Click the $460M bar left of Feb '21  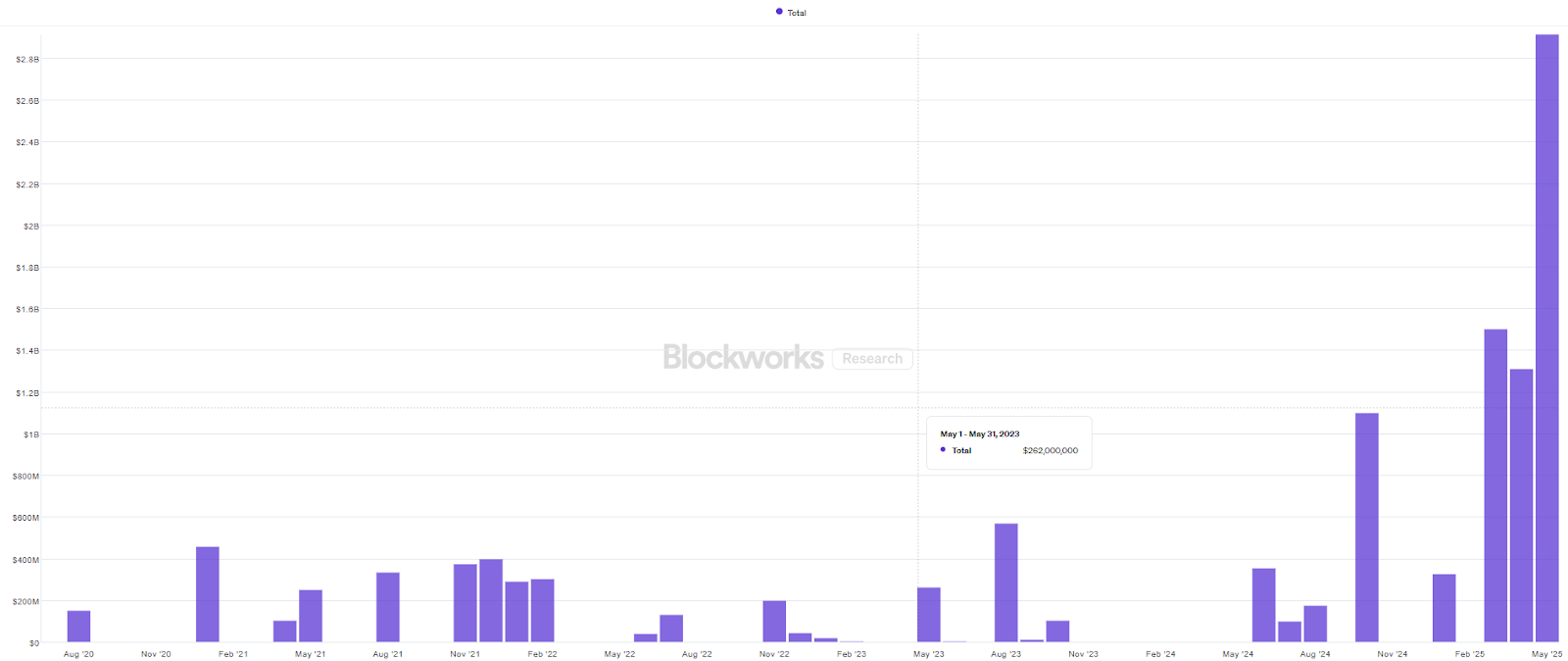(x=207, y=594)
